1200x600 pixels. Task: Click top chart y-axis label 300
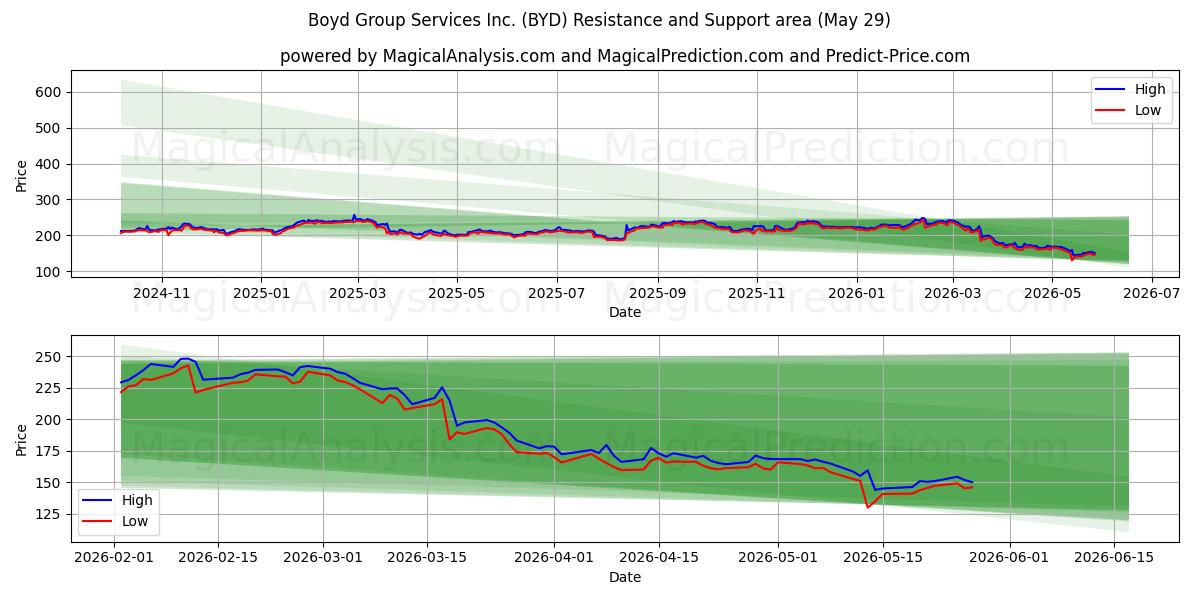50,200
